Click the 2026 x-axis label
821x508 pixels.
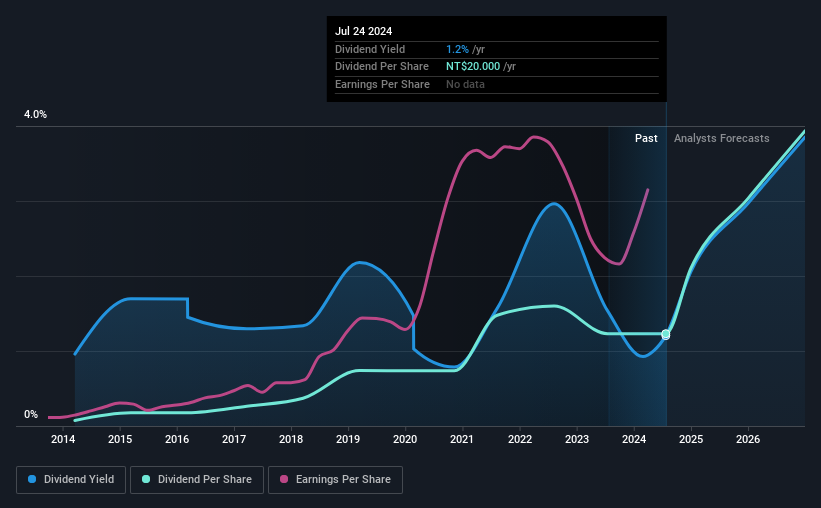click(748, 439)
